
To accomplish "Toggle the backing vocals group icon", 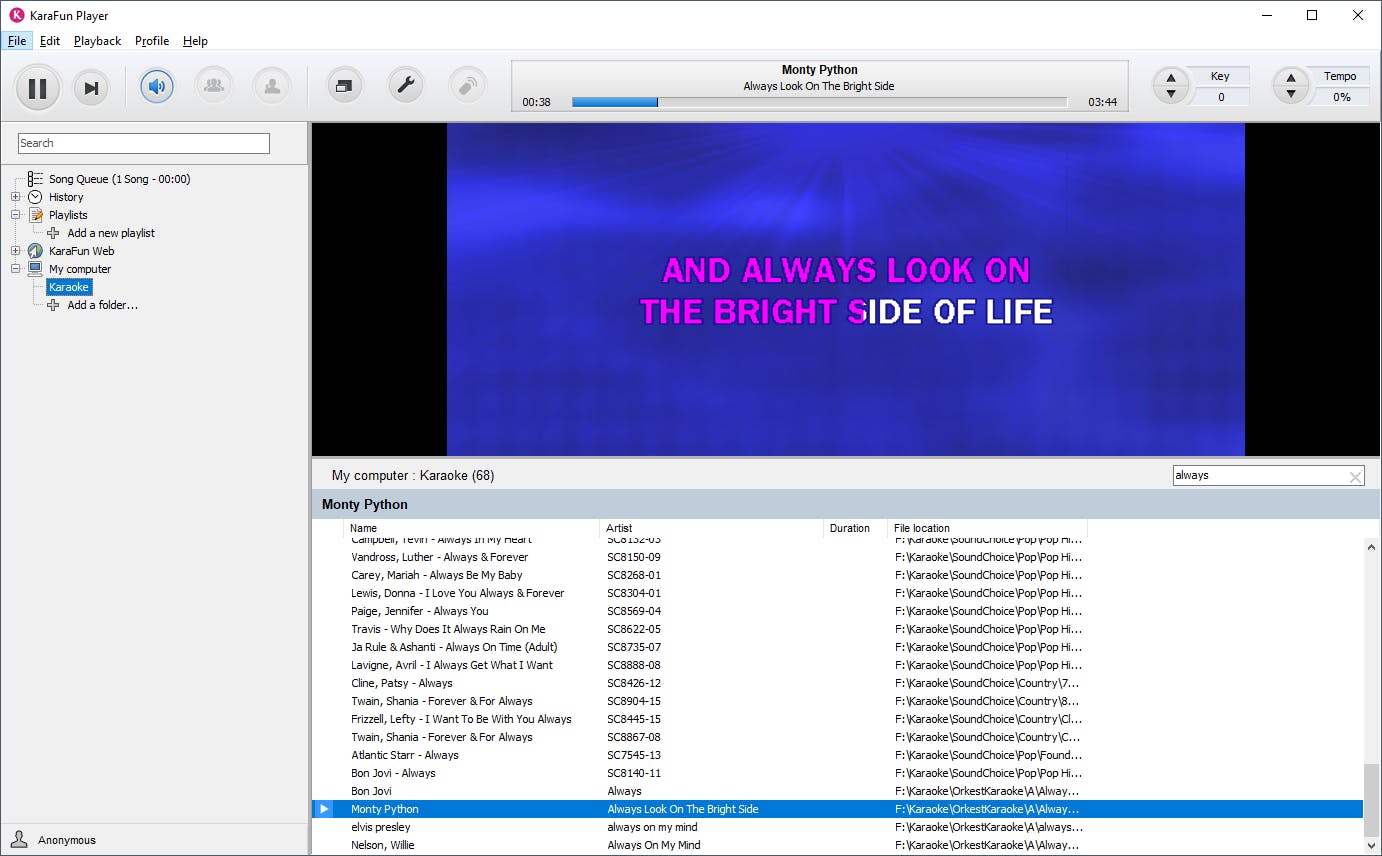I will (x=213, y=86).
